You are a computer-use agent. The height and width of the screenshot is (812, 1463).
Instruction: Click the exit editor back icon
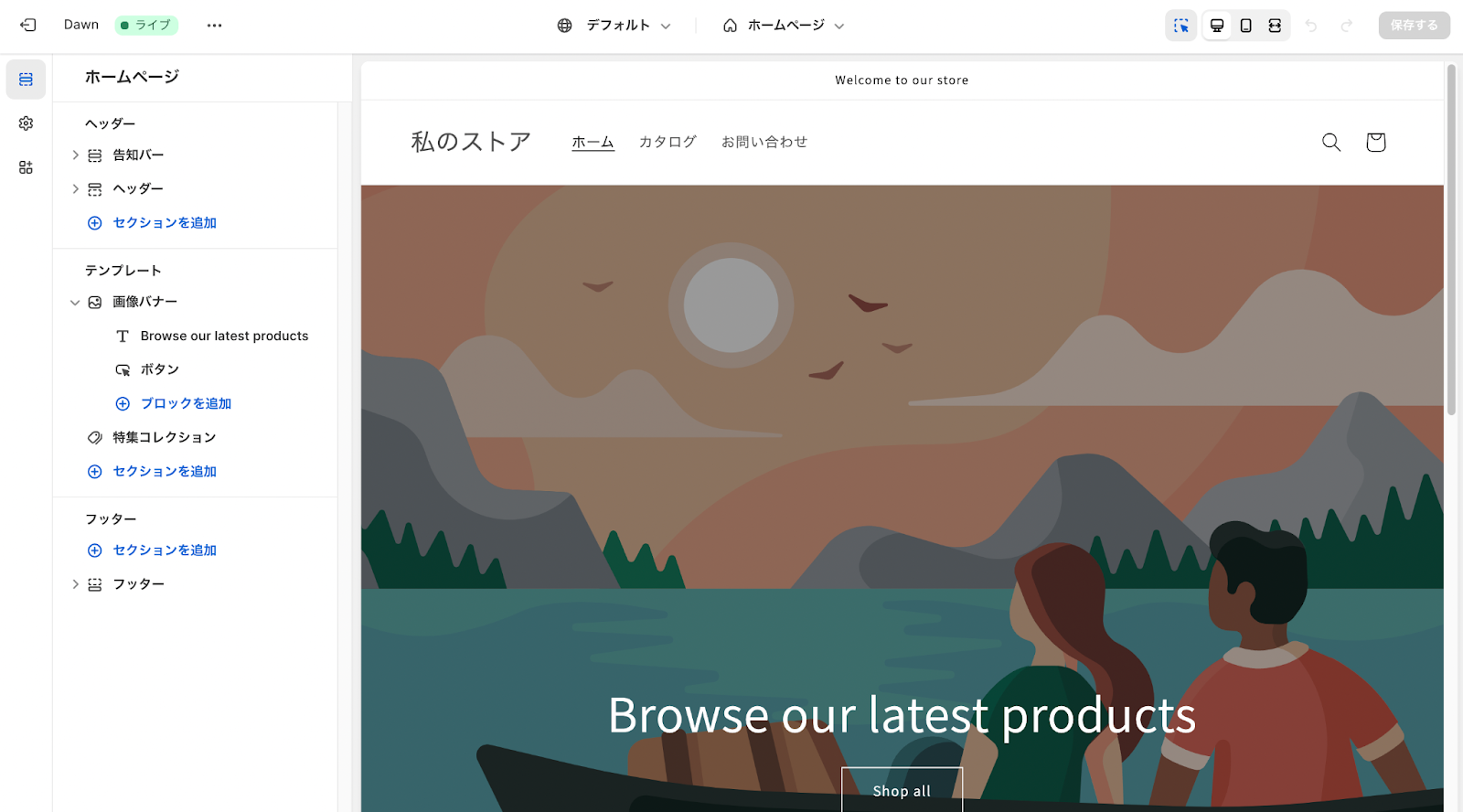click(x=28, y=26)
